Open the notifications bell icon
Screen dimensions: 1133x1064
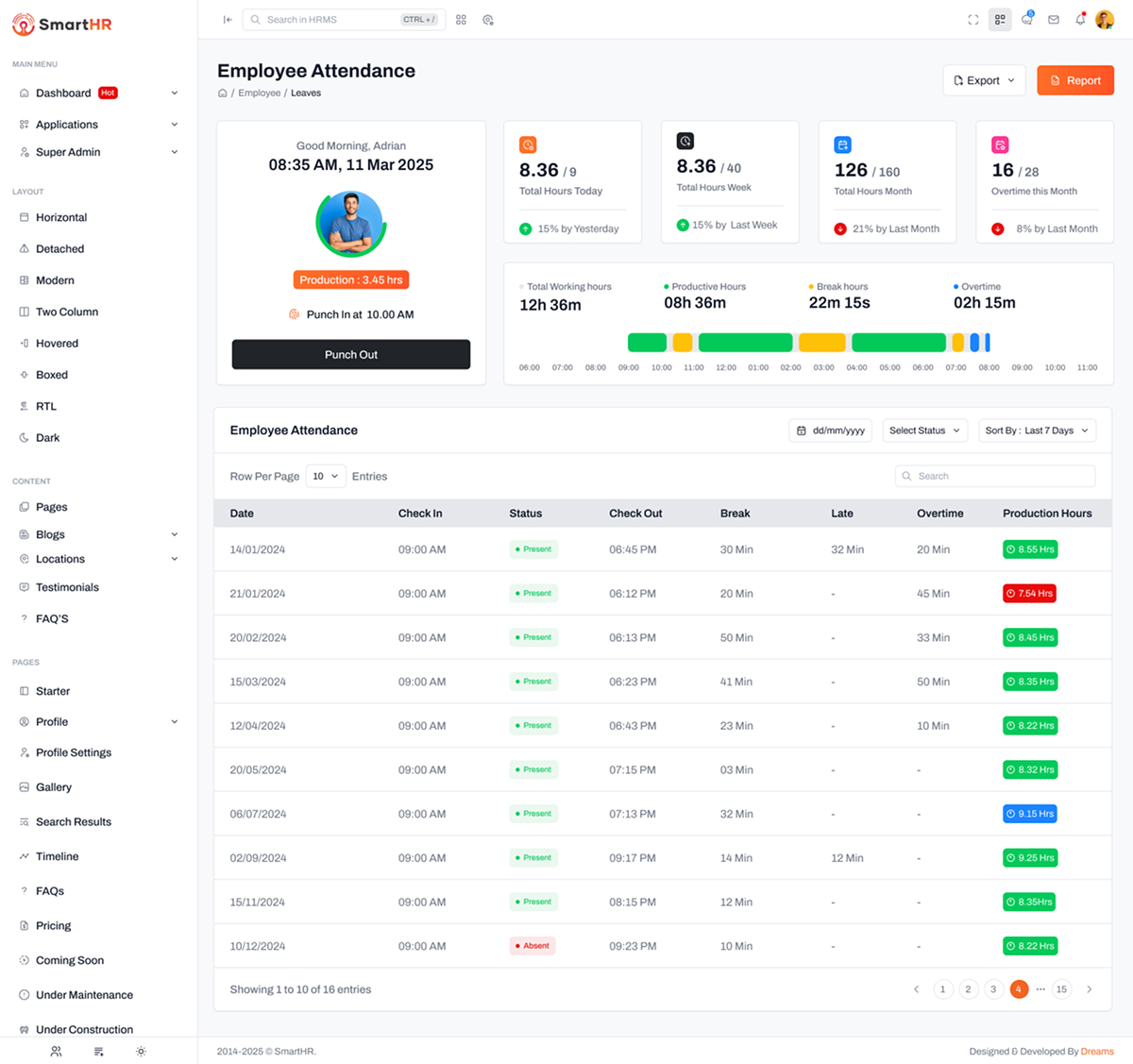(x=1079, y=19)
